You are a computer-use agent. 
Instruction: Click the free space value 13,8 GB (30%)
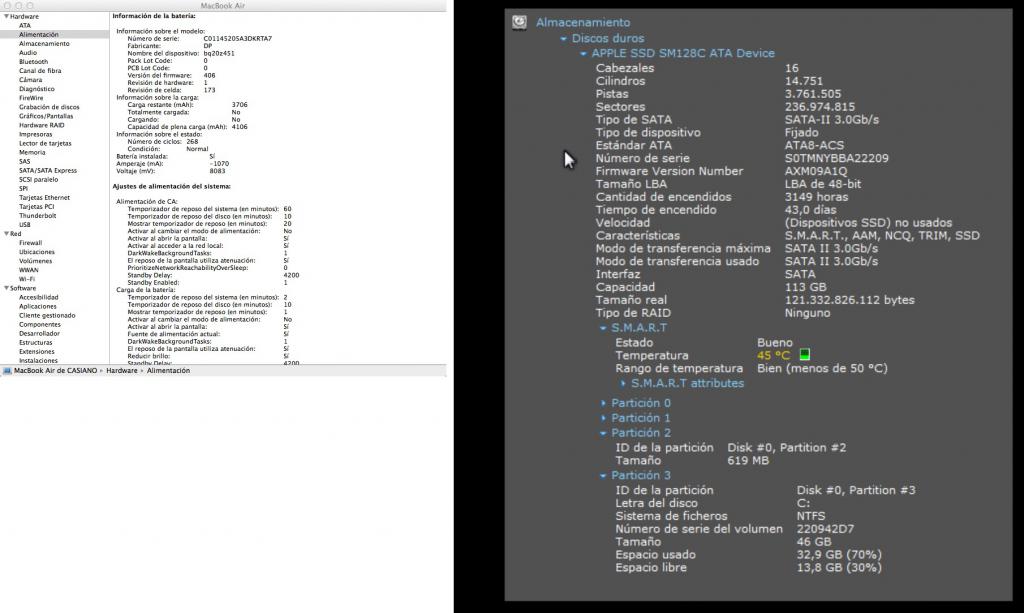(x=839, y=568)
